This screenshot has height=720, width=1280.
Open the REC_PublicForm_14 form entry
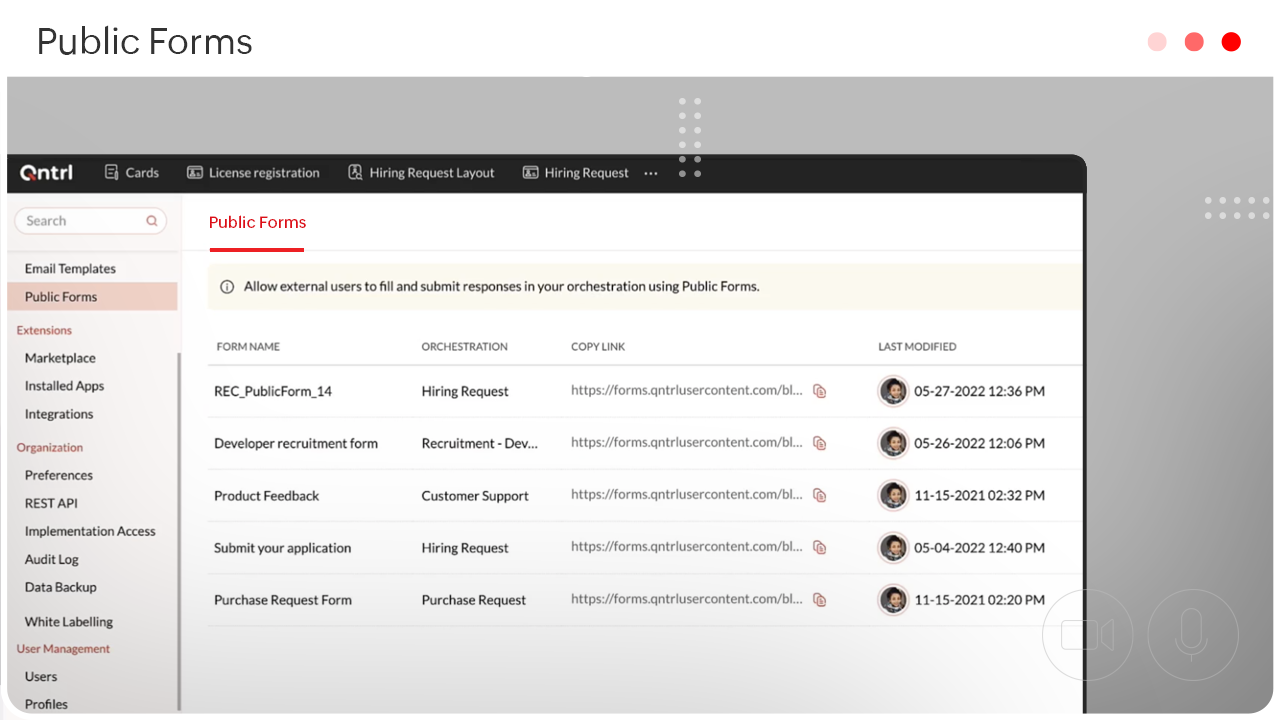click(x=273, y=391)
